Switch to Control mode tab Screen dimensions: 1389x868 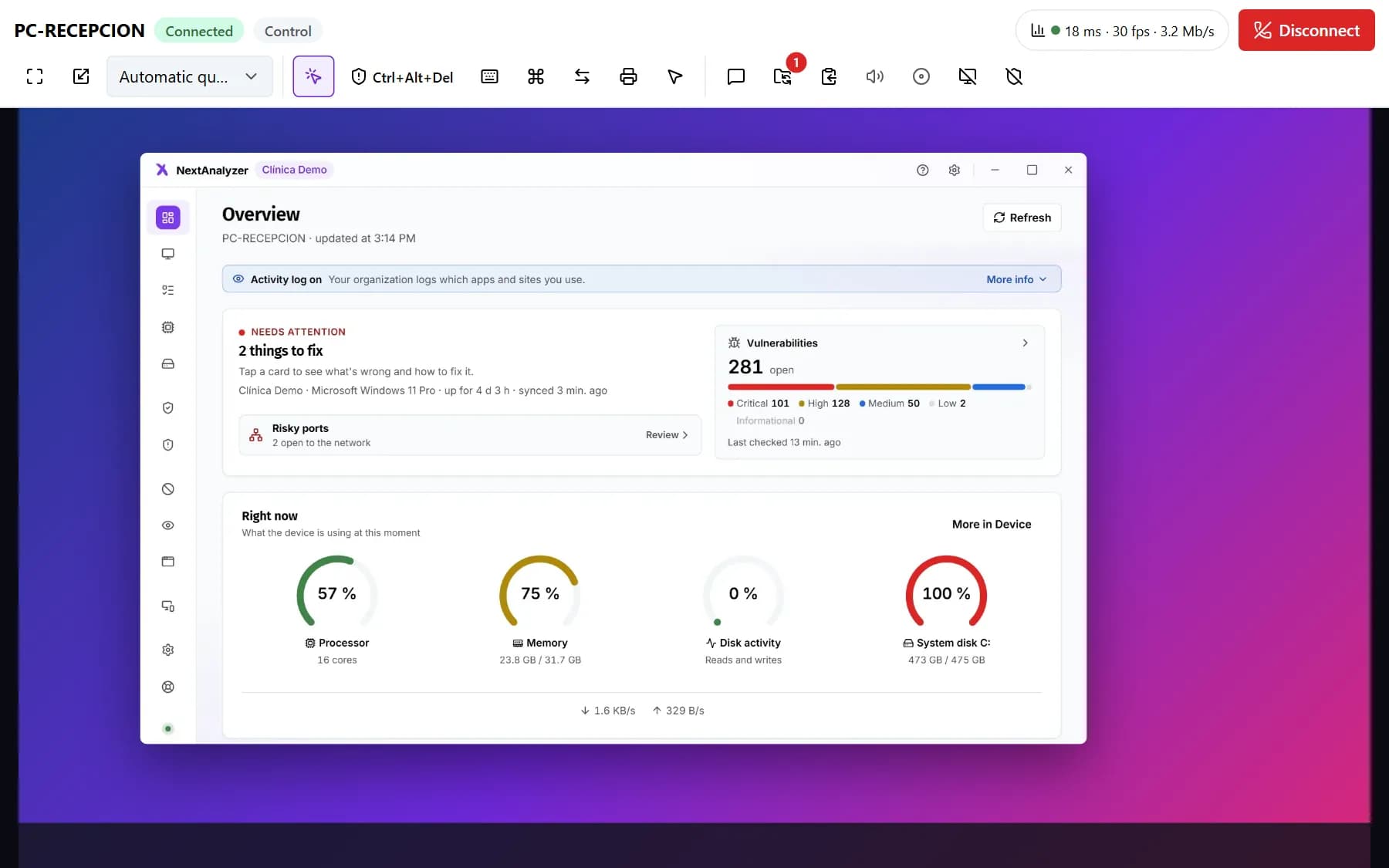click(x=288, y=31)
